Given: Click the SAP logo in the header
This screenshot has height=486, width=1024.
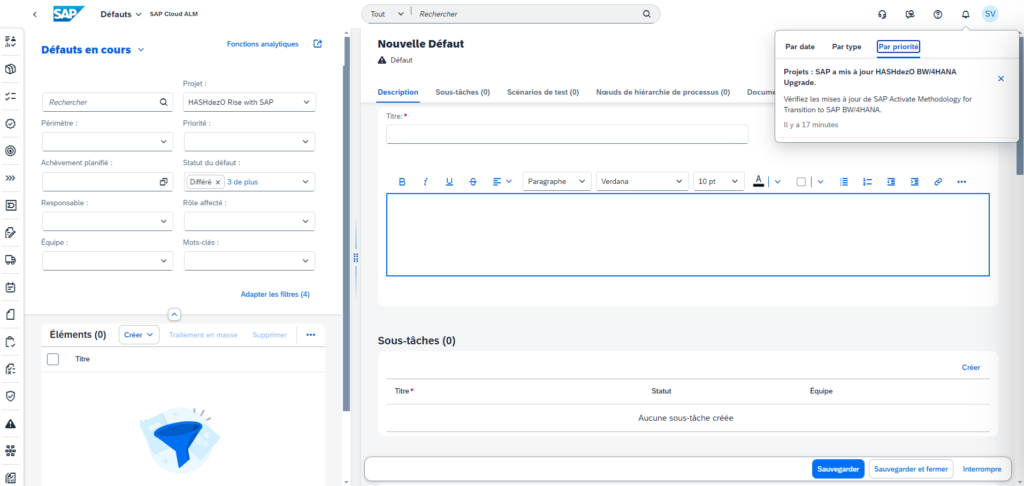Looking at the screenshot, I should (69, 14).
